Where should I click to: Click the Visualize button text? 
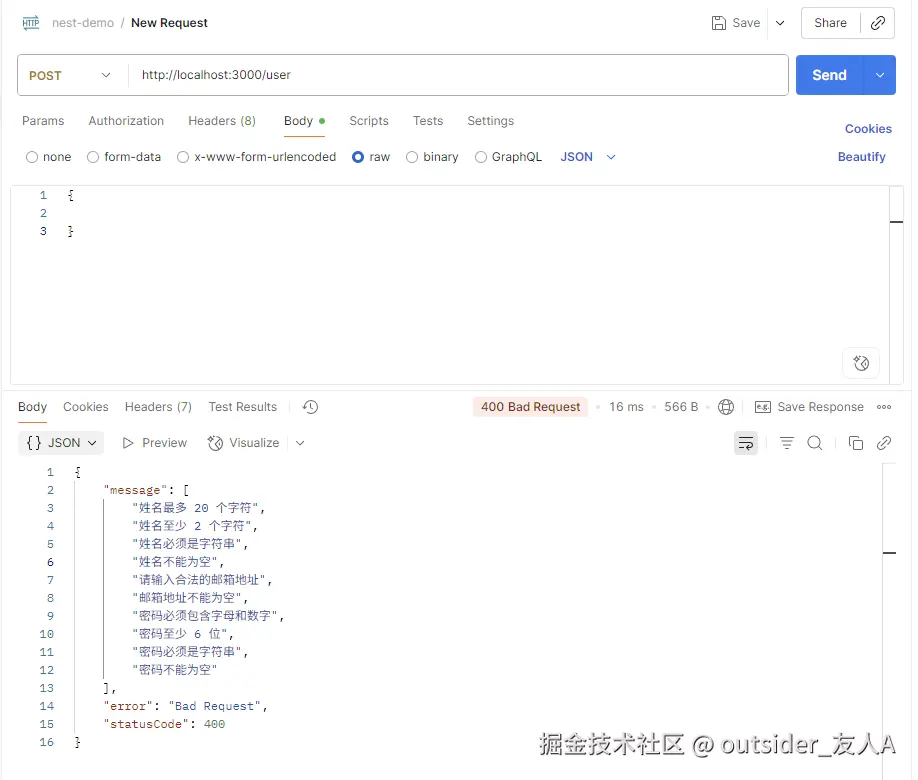[254, 443]
